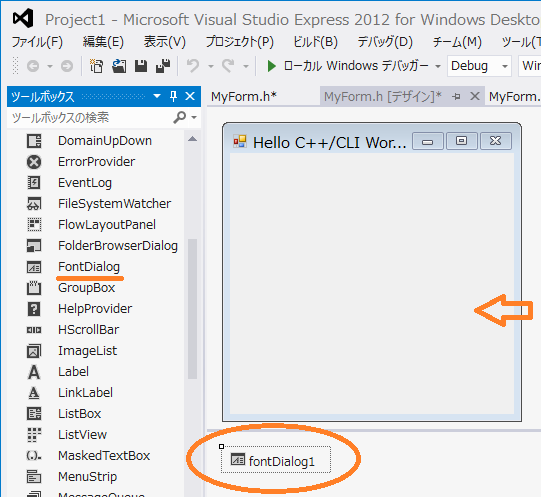Select the GroupBox toolbox icon
541x497 pixels.
click(34, 288)
